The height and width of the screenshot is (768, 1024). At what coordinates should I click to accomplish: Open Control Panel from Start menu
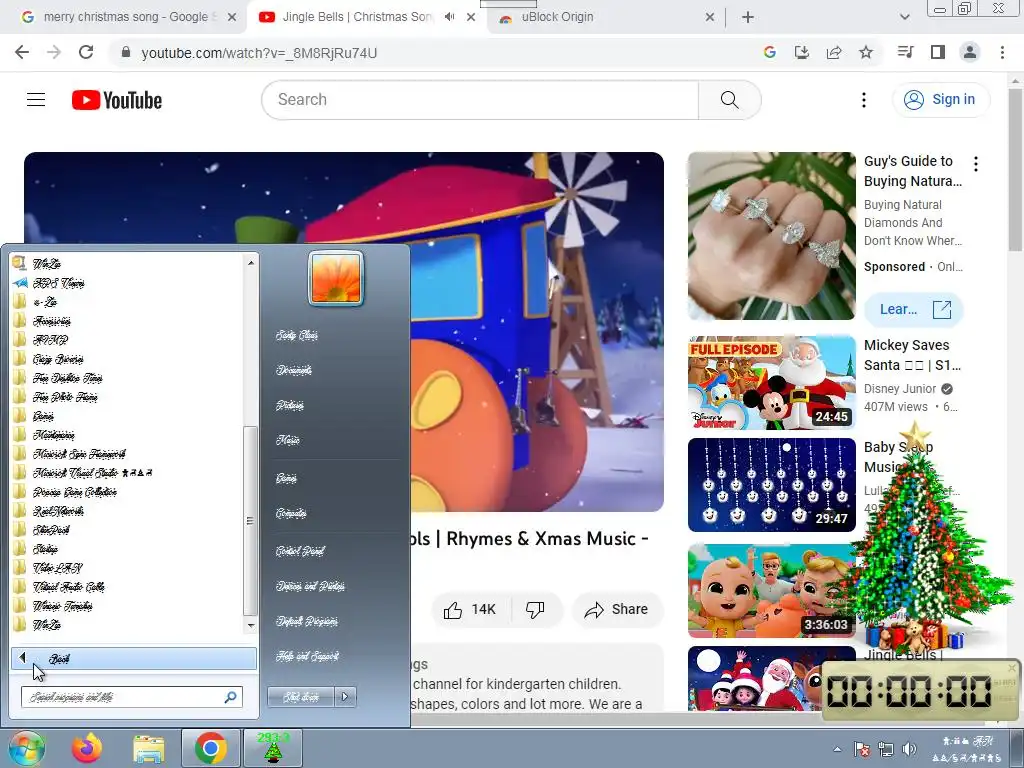pyautogui.click(x=300, y=551)
